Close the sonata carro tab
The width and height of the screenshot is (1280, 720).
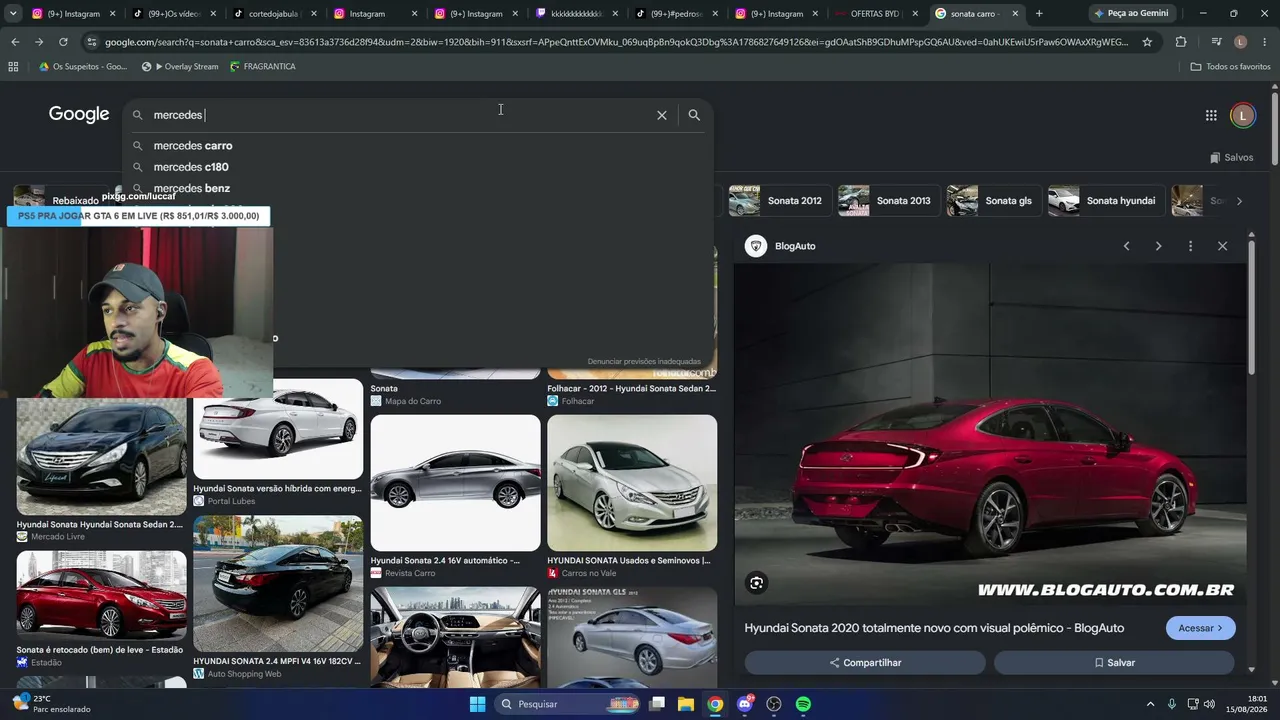point(1015,14)
